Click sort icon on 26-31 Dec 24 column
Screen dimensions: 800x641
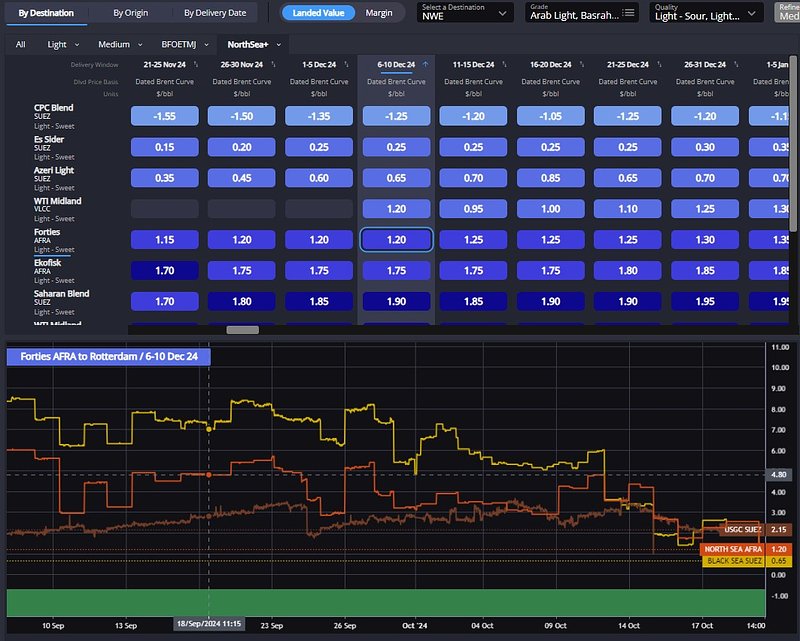coord(735,65)
